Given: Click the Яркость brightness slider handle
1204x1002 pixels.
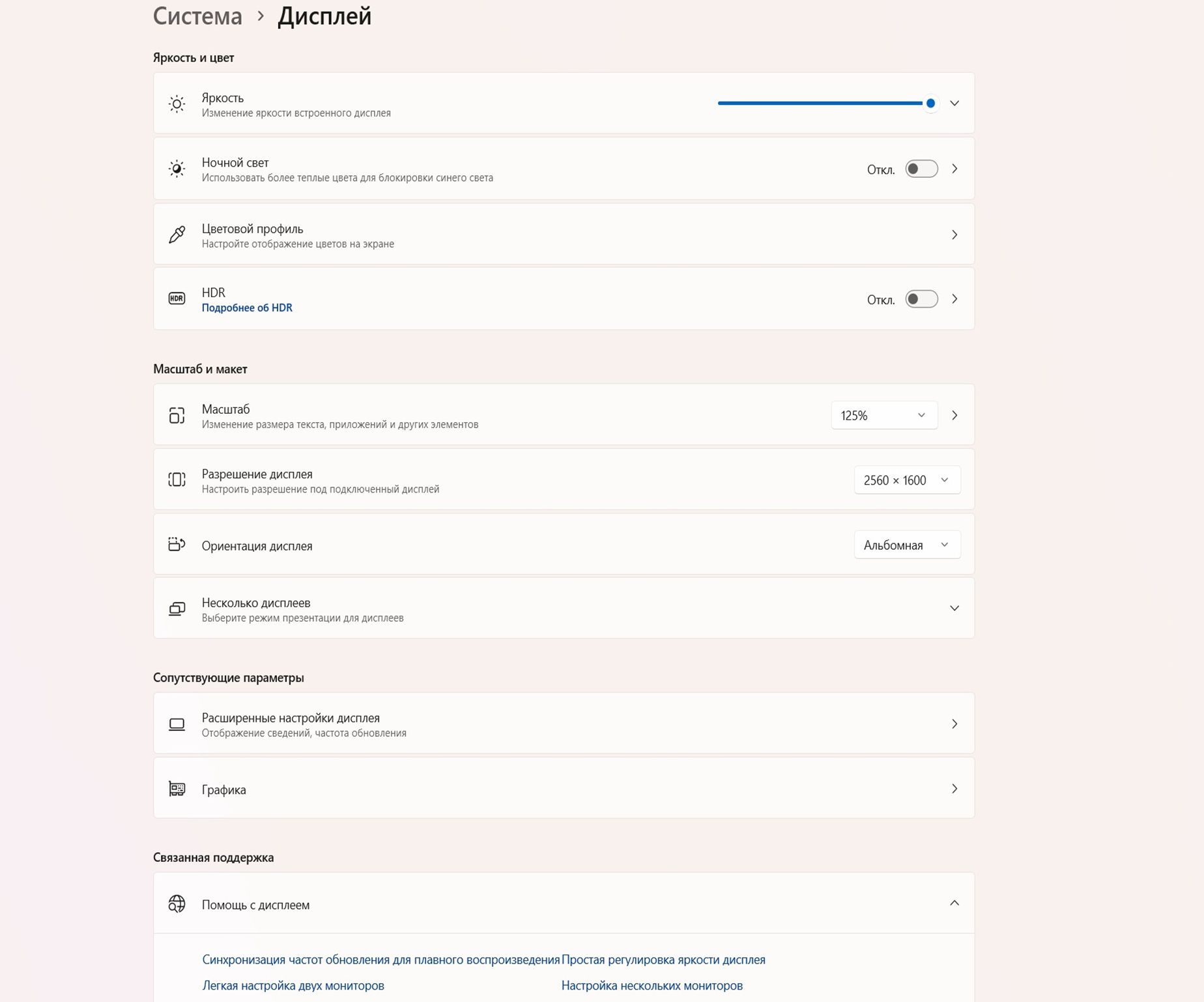Looking at the screenshot, I should 930,103.
